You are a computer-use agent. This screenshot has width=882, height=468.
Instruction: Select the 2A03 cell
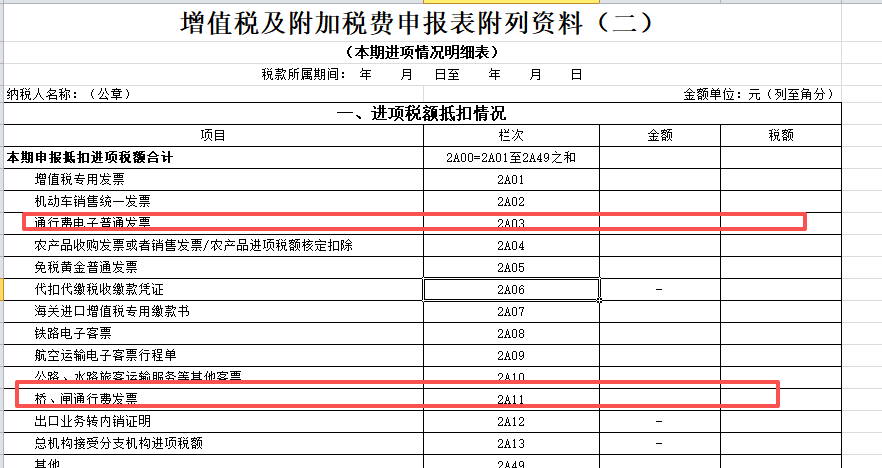point(511,223)
